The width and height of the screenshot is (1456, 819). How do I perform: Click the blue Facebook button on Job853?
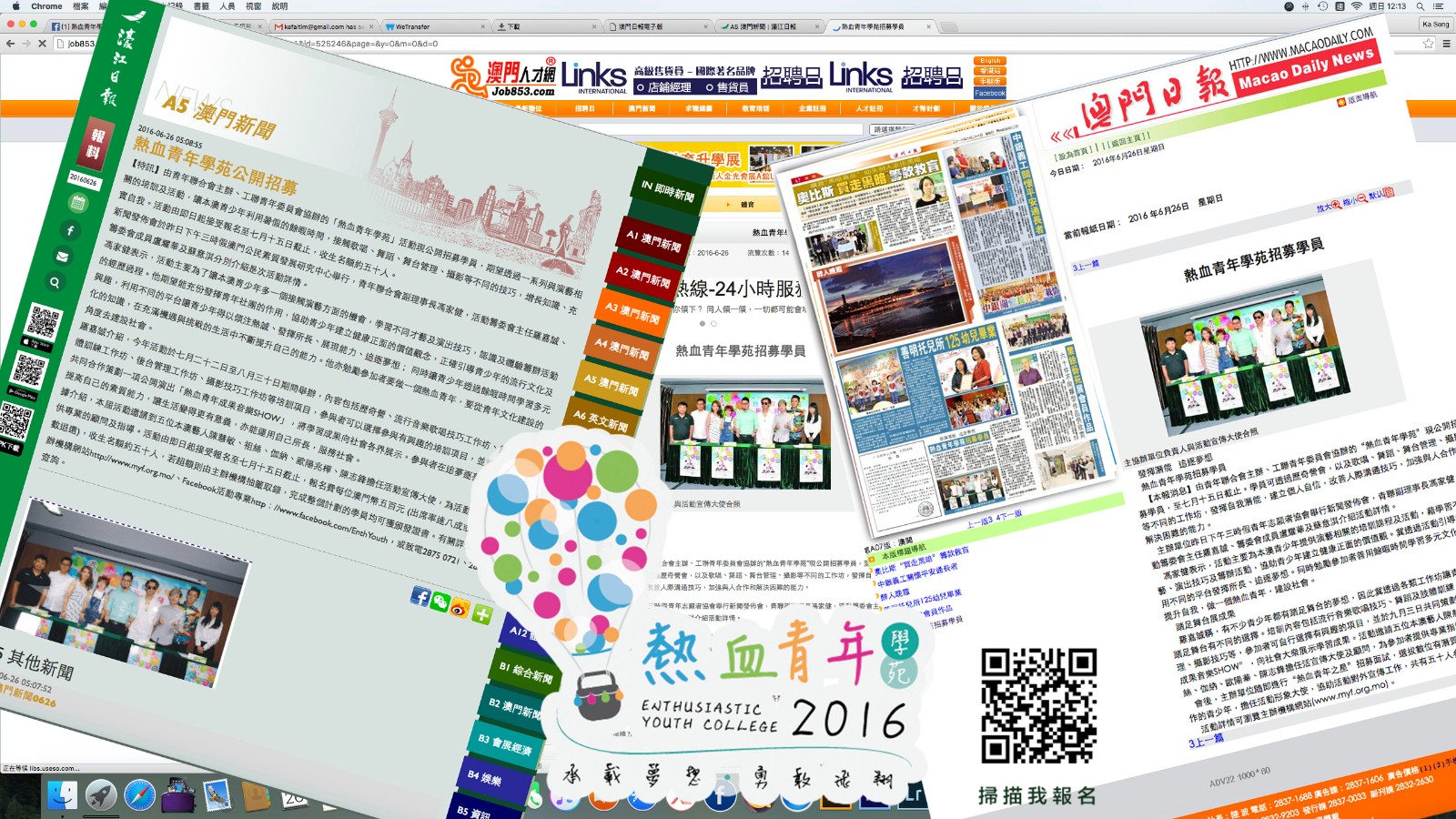(990, 93)
